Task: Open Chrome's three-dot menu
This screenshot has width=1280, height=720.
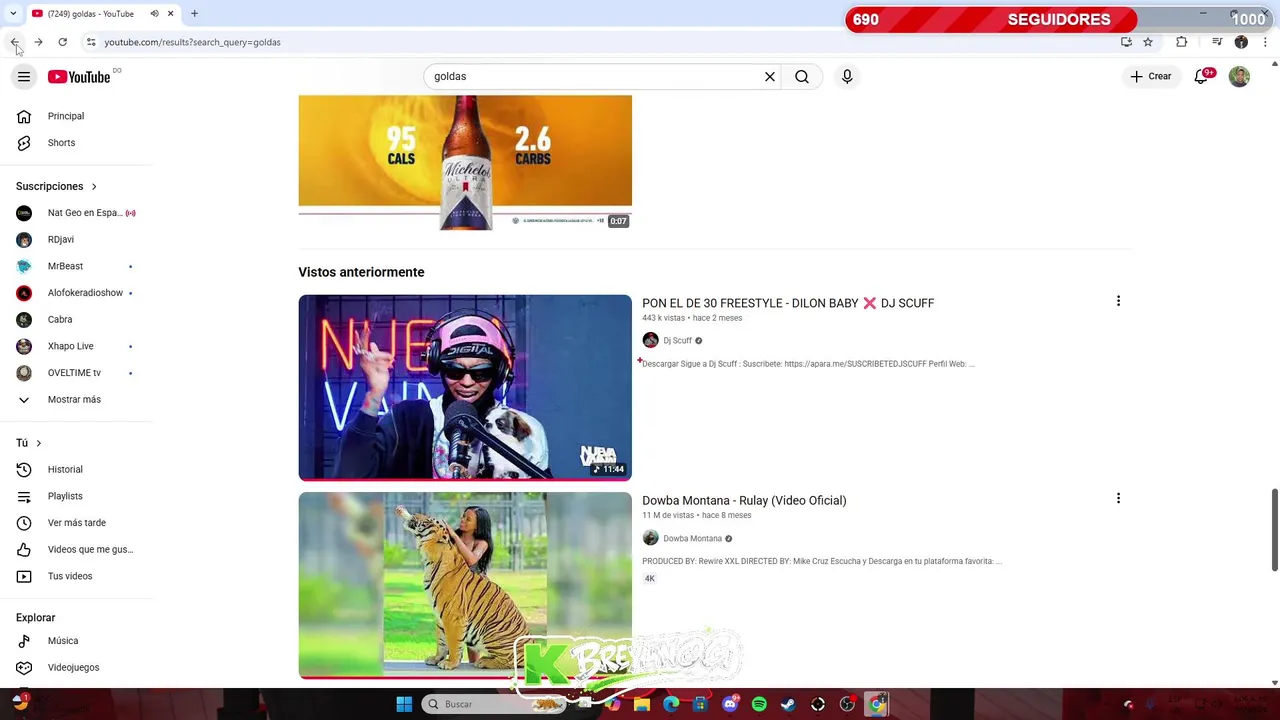Action: (1265, 42)
